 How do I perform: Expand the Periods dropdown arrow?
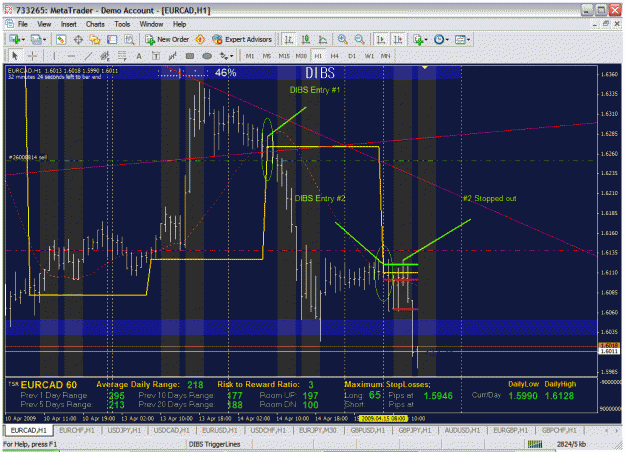pyautogui.click(x=447, y=39)
